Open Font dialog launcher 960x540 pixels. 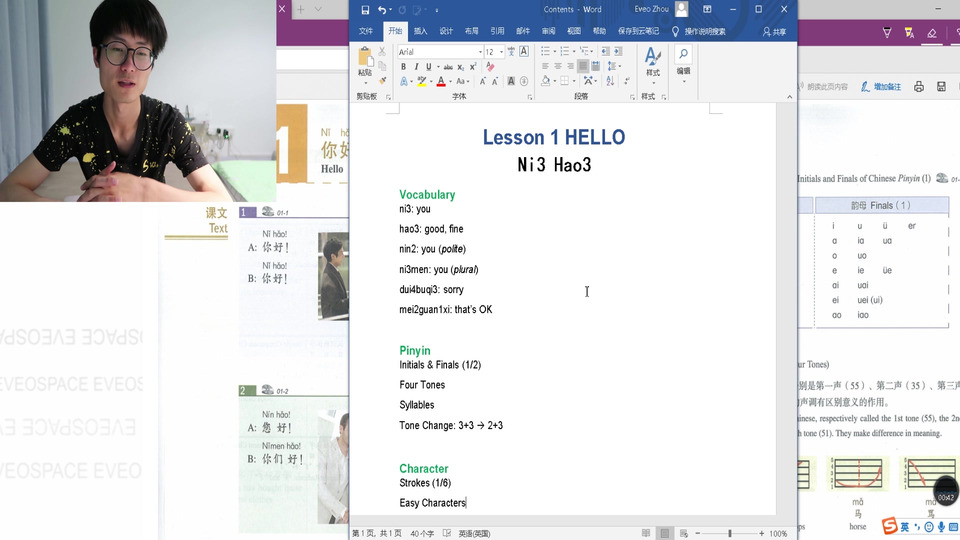pyautogui.click(x=530, y=97)
